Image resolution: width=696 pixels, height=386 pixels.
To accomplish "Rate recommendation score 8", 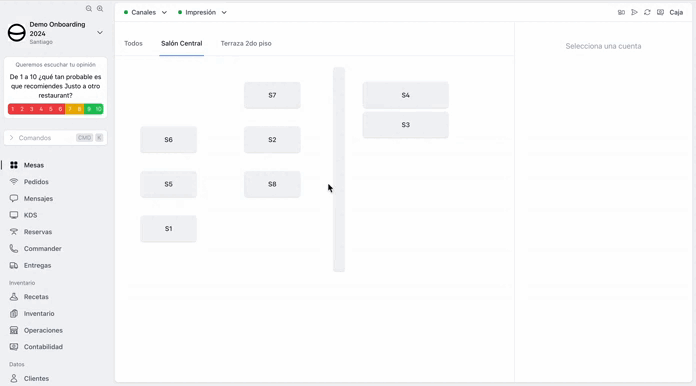I will pos(79,109).
